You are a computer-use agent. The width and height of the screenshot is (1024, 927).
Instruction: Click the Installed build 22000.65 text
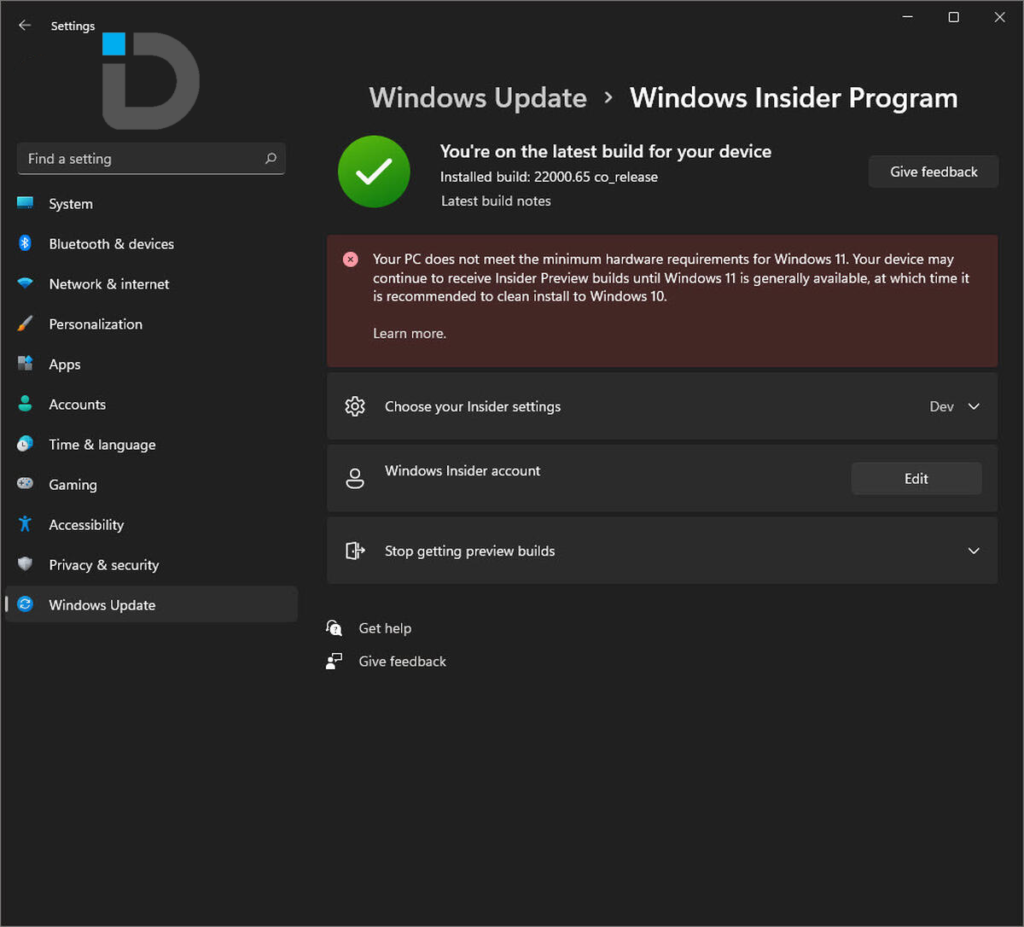tap(549, 177)
